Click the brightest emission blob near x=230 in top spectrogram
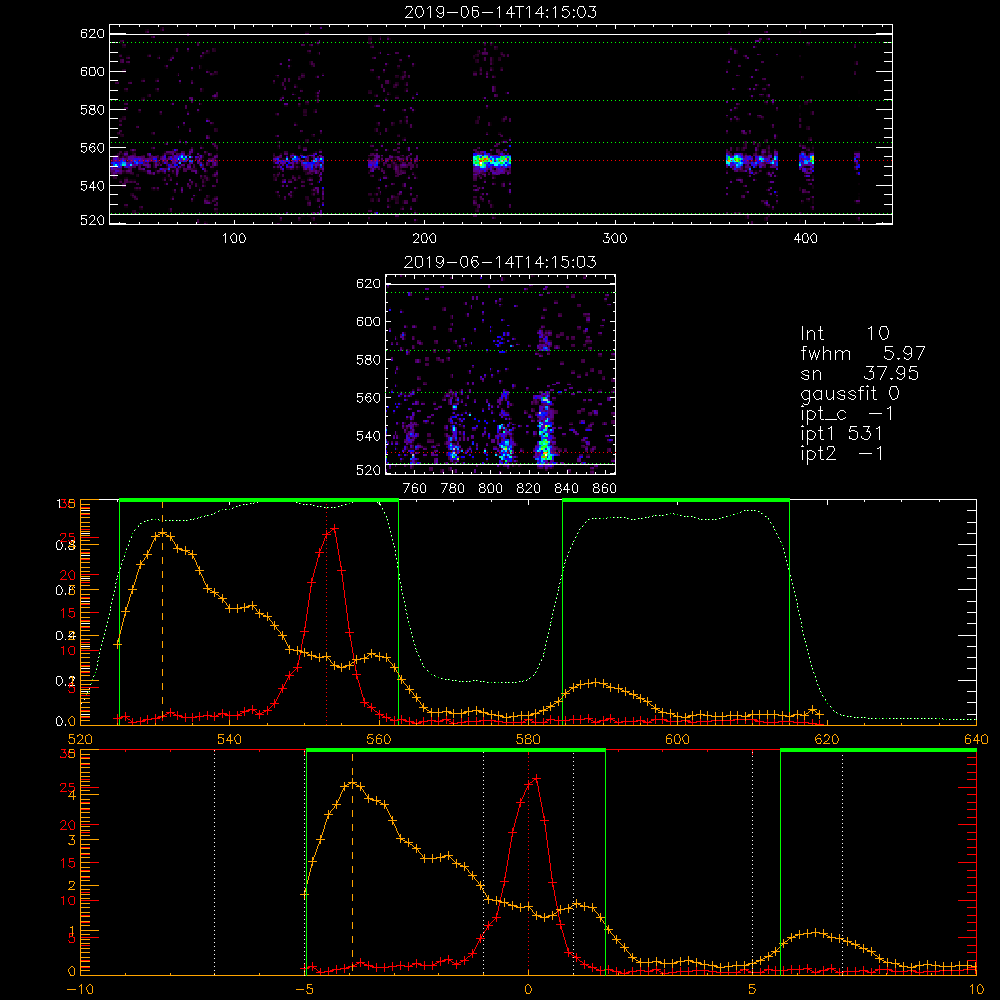Viewport: 1000px width, 1000px height. click(x=491, y=161)
